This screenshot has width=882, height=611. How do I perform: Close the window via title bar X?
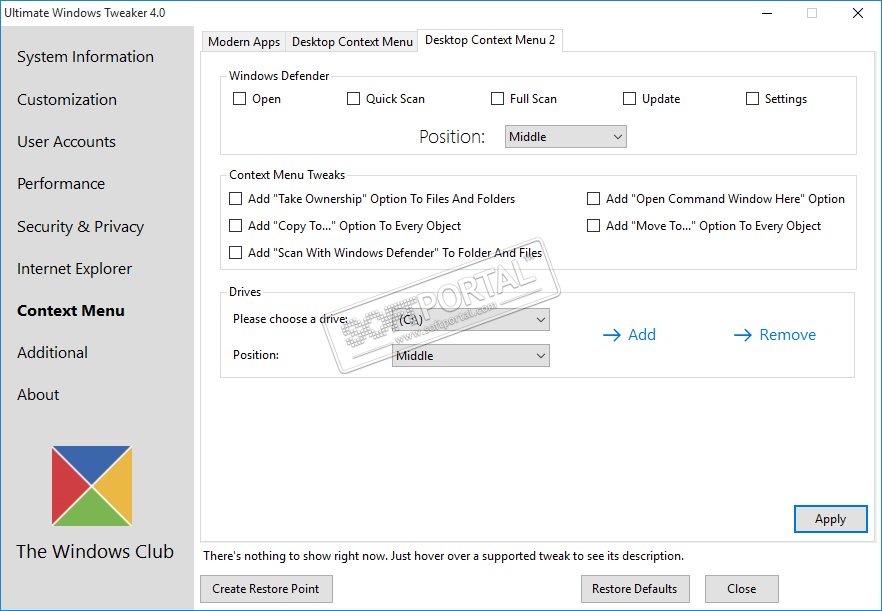857,13
